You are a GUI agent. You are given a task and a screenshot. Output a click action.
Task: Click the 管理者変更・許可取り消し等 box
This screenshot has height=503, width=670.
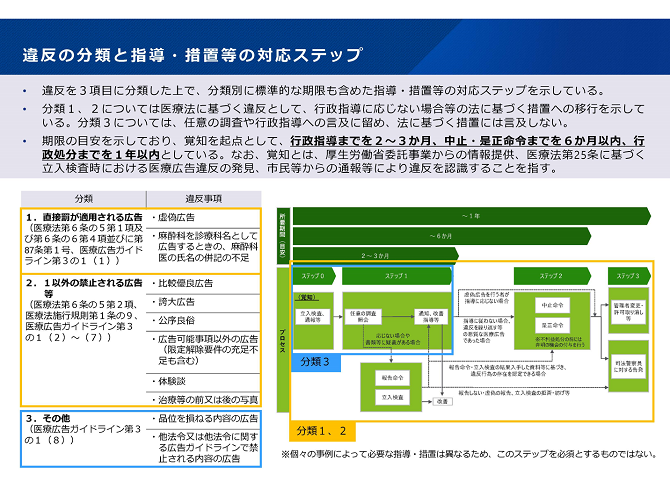coord(629,312)
